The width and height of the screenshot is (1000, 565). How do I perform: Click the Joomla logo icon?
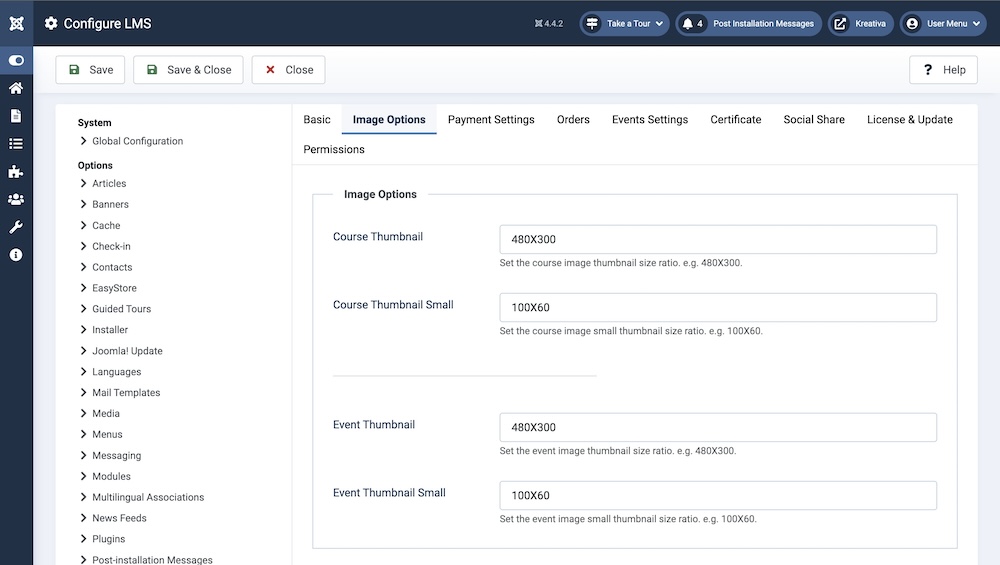(x=16, y=23)
